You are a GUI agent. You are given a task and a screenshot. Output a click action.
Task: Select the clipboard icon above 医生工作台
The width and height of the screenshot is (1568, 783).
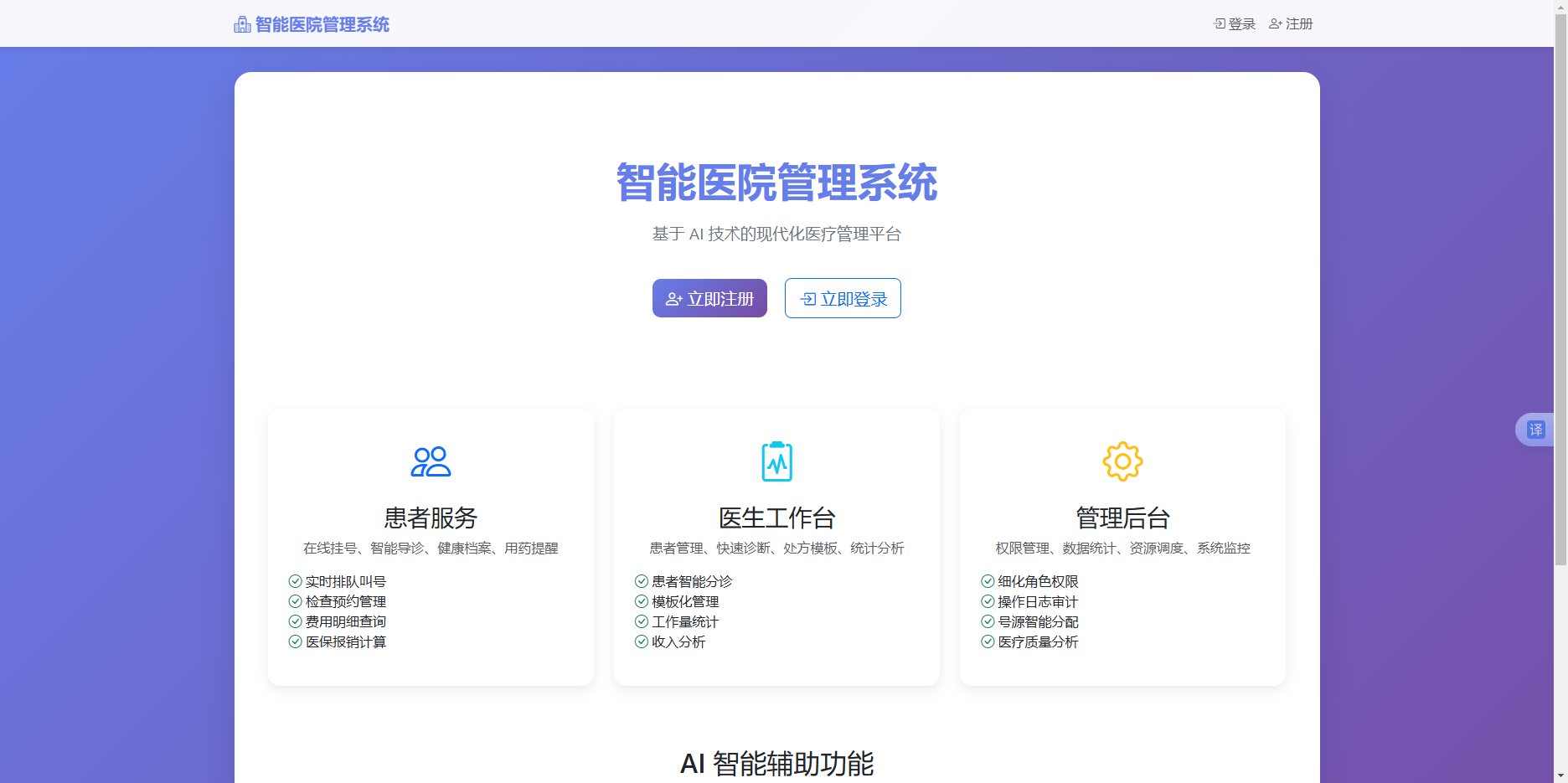click(x=776, y=461)
